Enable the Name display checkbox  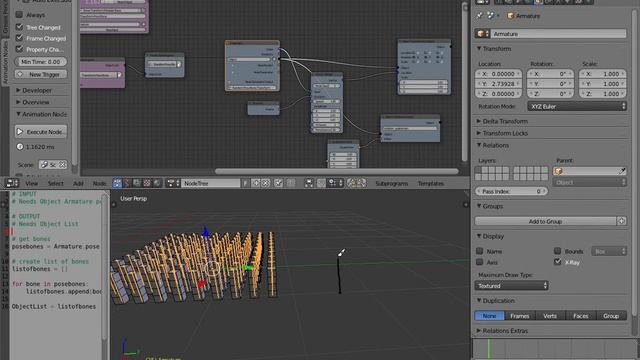pos(480,251)
